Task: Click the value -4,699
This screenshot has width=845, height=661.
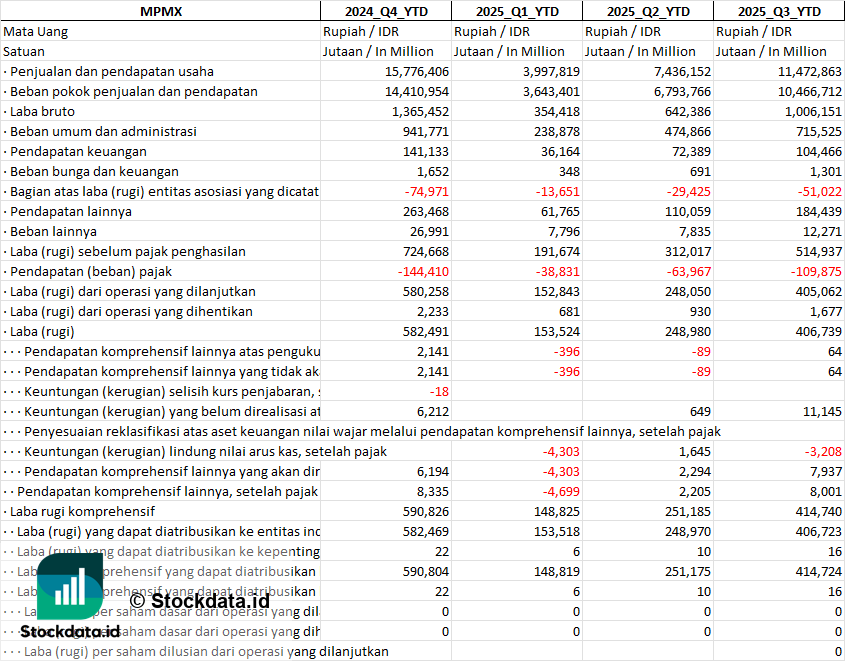Action: coord(561,491)
